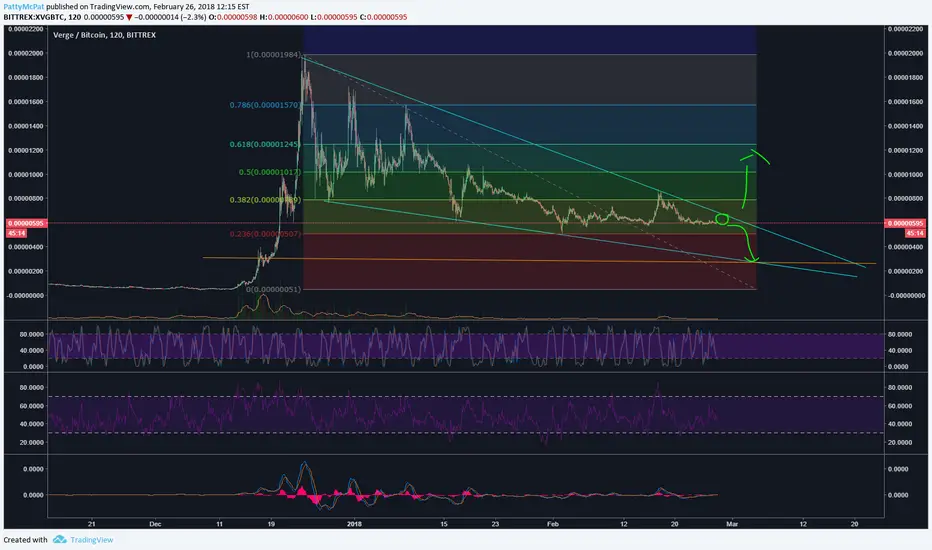
Task: Click the red current price tag on right axis
Action: [905, 224]
